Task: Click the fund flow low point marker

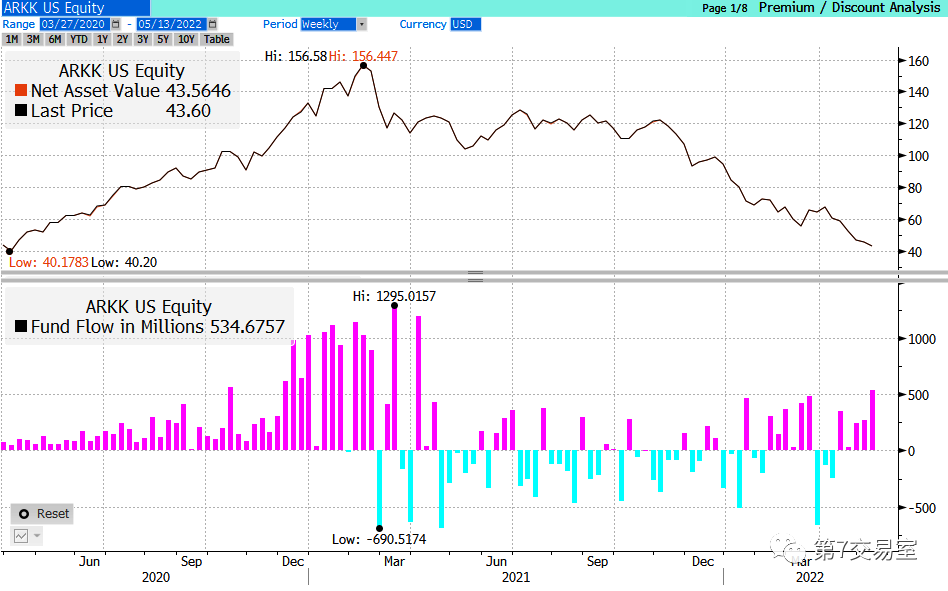Action: click(379, 528)
